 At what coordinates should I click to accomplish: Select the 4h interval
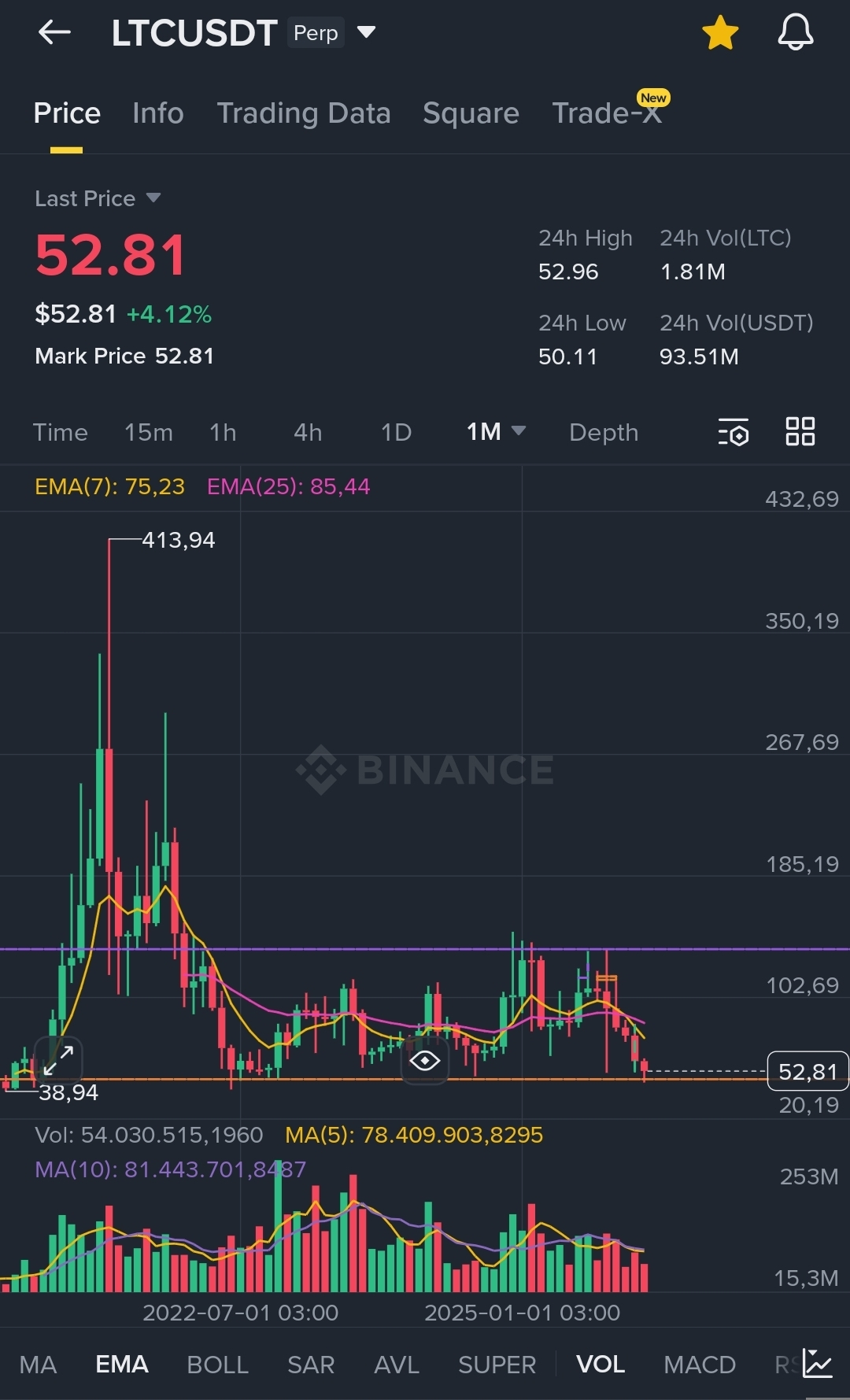tap(308, 432)
